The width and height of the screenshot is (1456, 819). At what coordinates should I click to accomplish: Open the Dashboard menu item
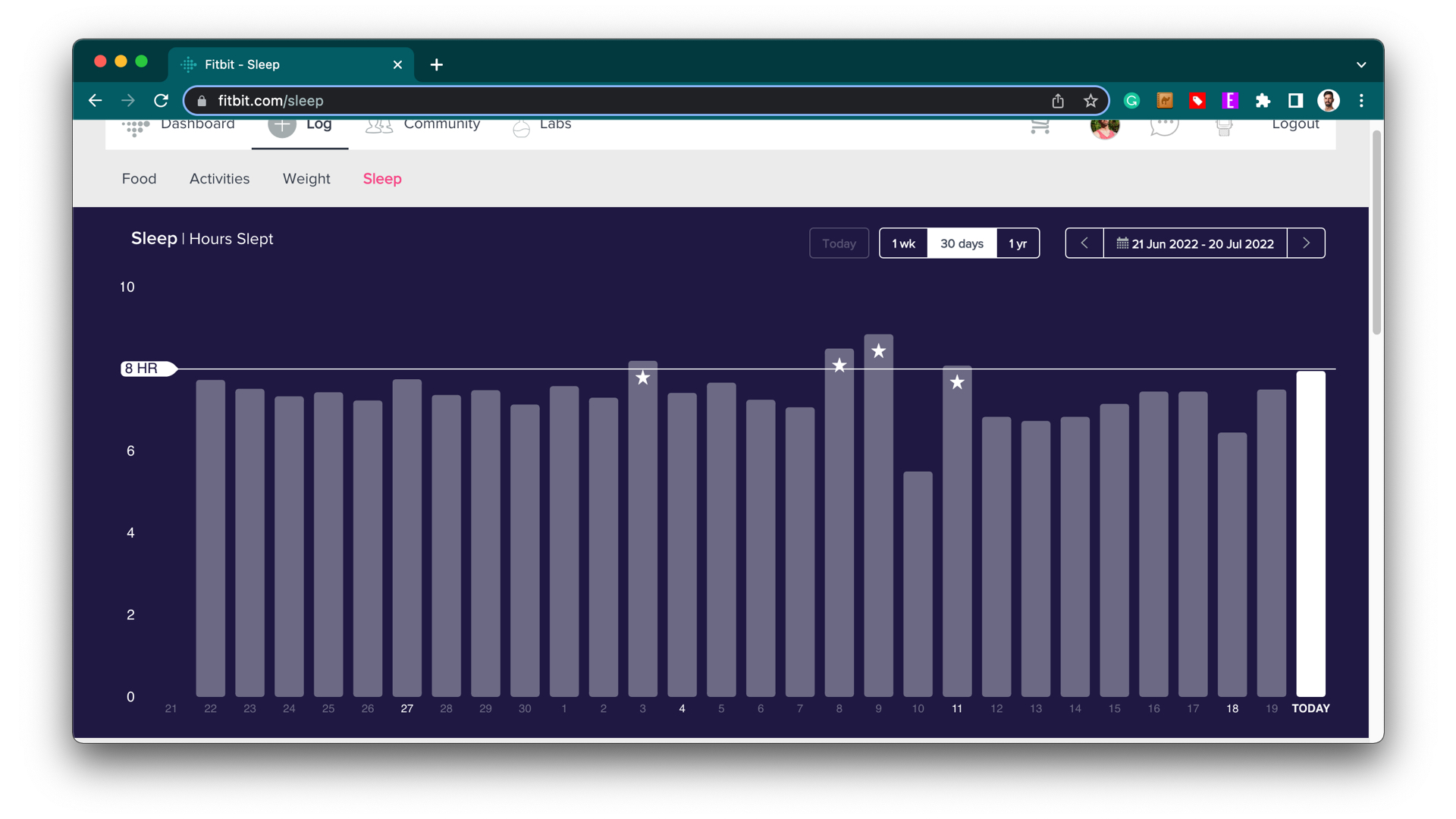click(x=197, y=125)
